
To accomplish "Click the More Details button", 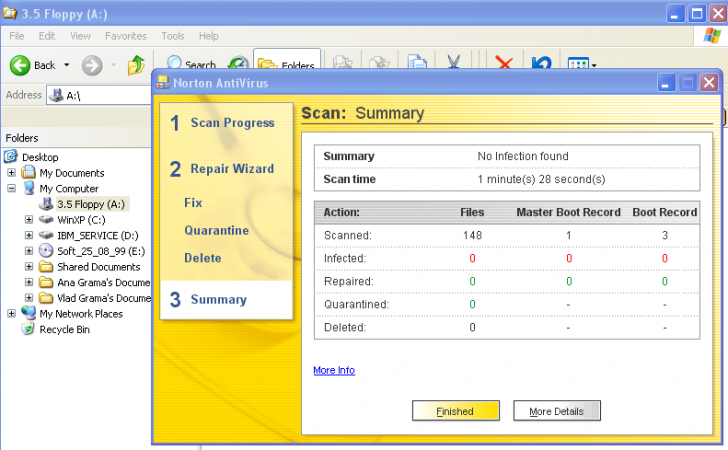I will click(x=557, y=411).
